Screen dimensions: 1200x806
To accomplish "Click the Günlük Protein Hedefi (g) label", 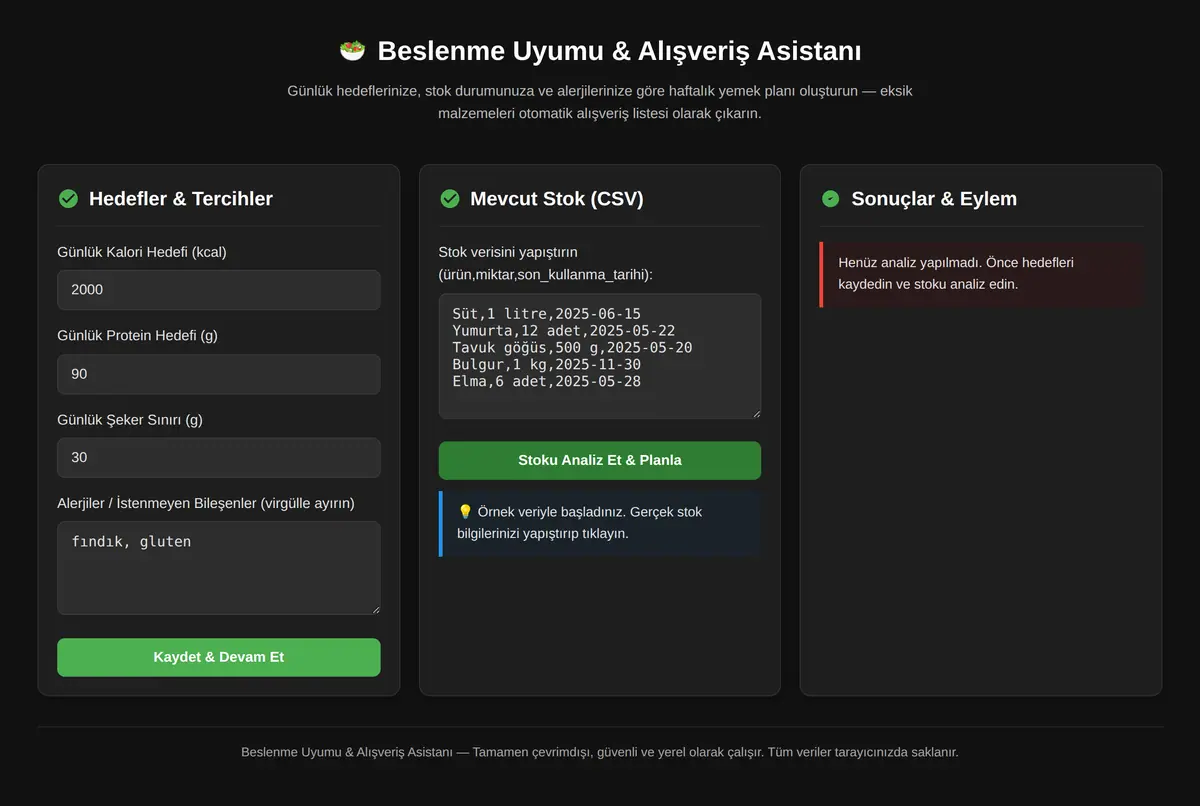I will coord(138,336).
